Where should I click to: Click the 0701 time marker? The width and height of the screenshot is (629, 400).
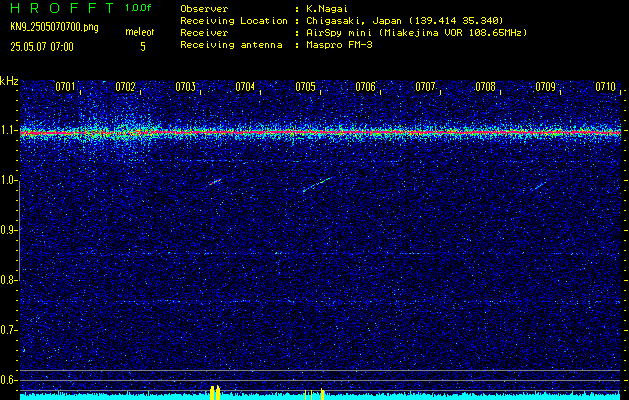(65, 87)
